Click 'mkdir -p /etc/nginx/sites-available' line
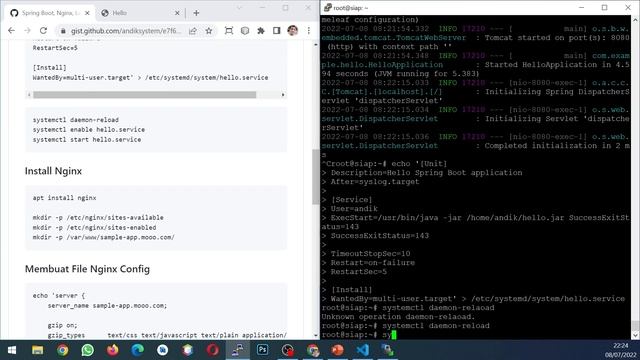 point(98,218)
